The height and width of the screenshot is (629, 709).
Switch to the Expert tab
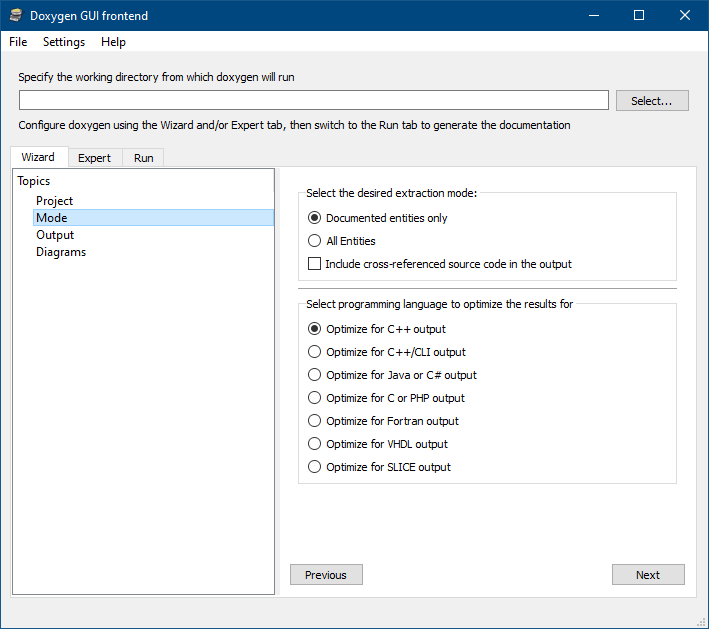(94, 158)
